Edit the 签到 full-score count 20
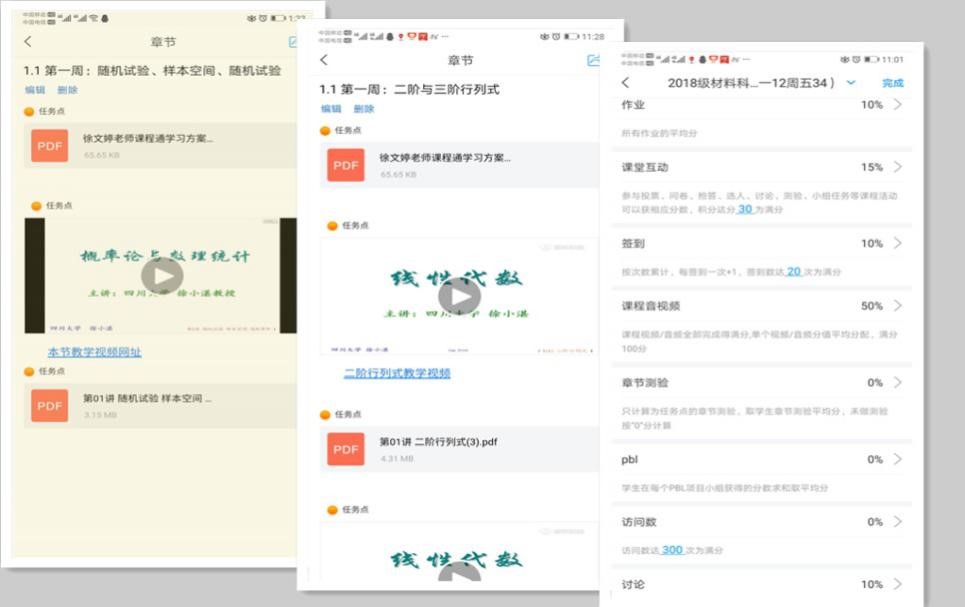 tap(793, 272)
